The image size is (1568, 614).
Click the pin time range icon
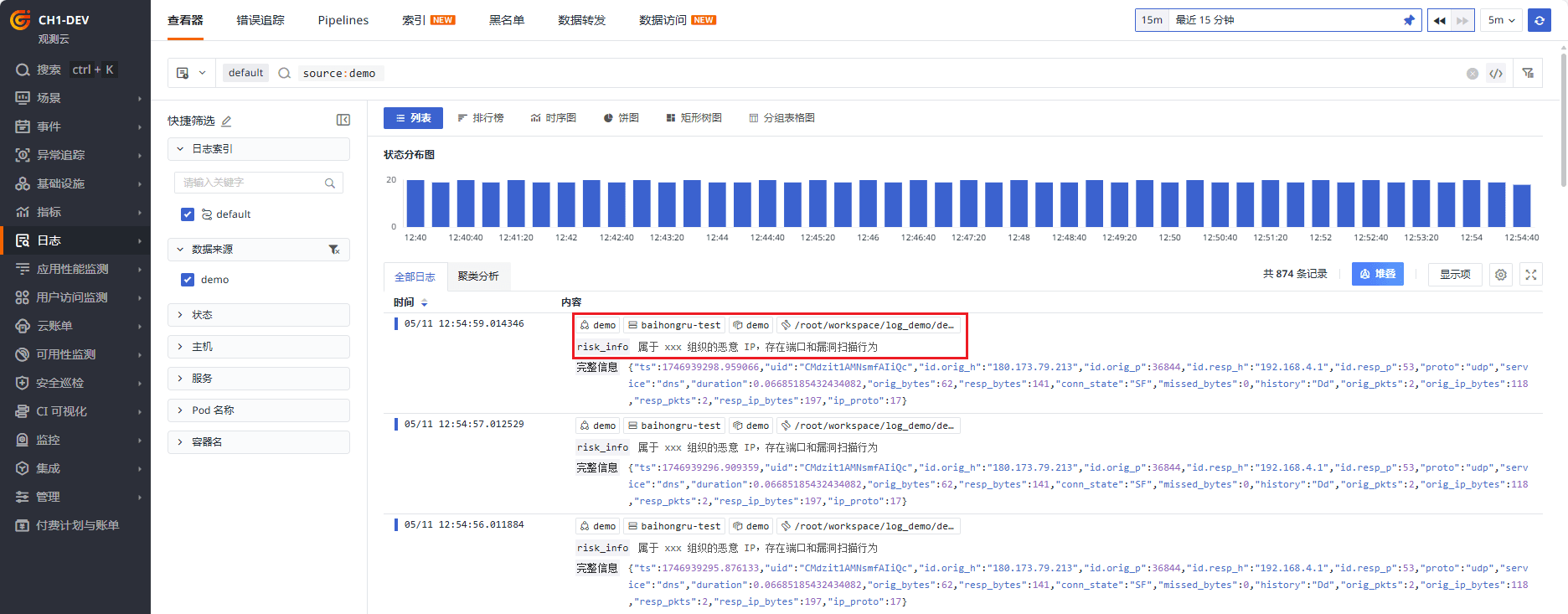(1409, 20)
